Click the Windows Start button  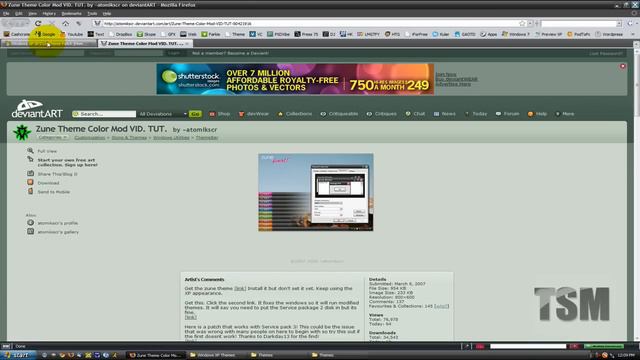coord(18,355)
